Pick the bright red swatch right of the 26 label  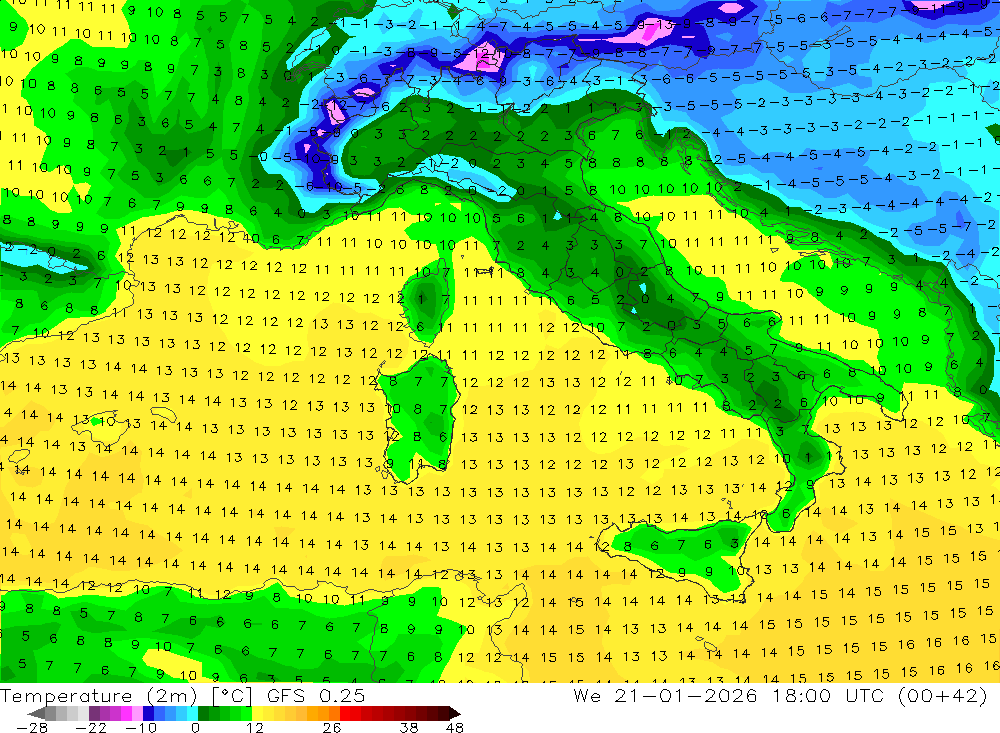pos(345,713)
